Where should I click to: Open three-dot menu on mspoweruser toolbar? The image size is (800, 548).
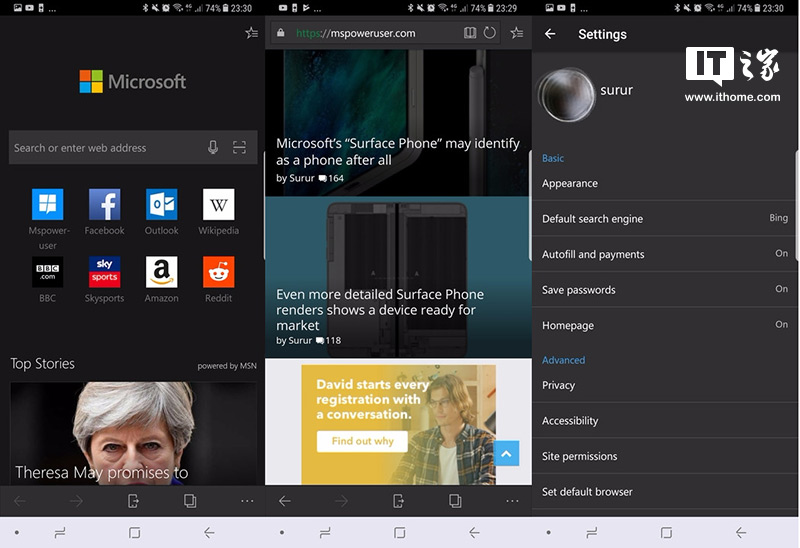coord(513,501)
